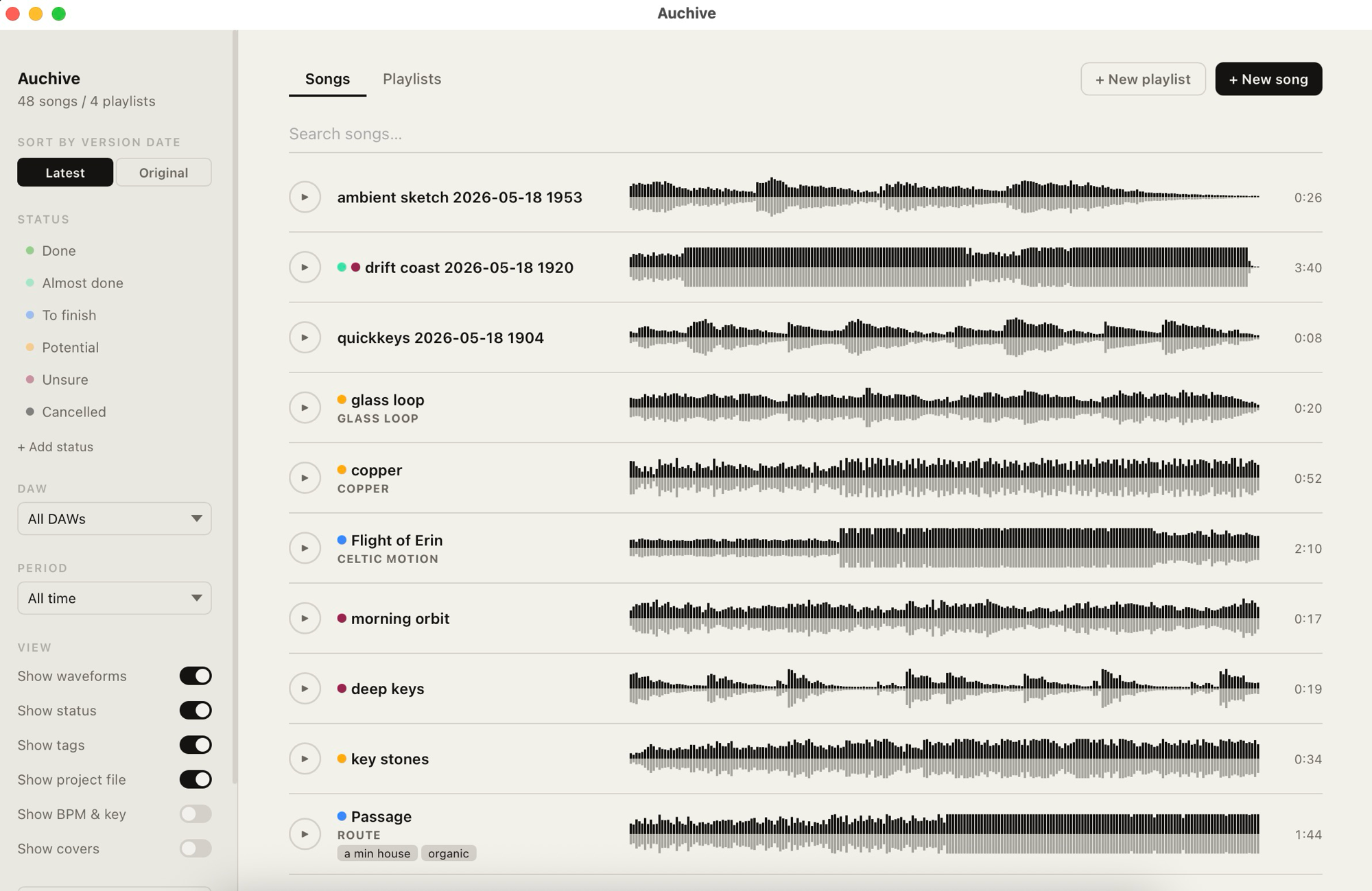The height and width of the screenshot is (891, 1372).
Task: Toggle Show status switch
Action: pyautogui.click(x=196, y=711)
